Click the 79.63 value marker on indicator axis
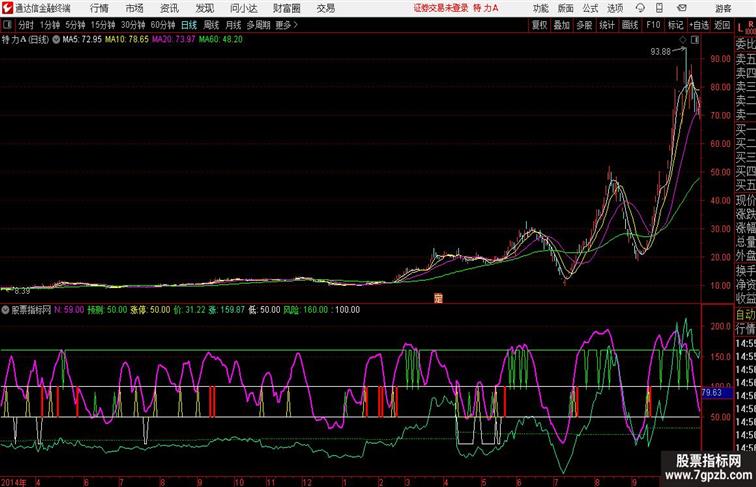This screenshot has height=487, width=756. 712,392
